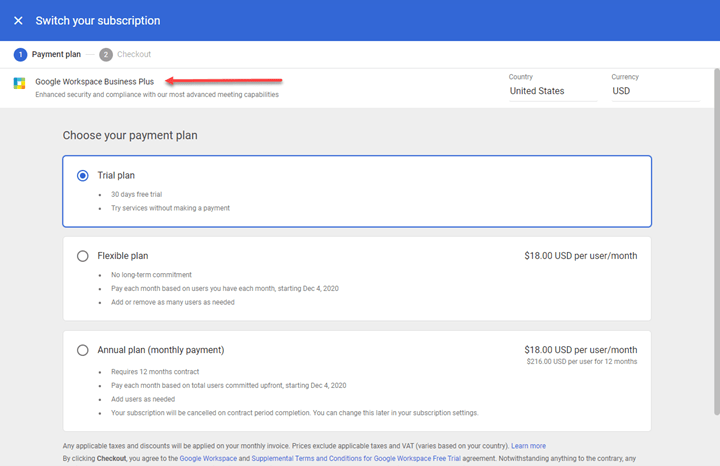The width and height of the screenshot is (720, 466).
Task: Click the step 2 number circle
Action: click(106, 54)
